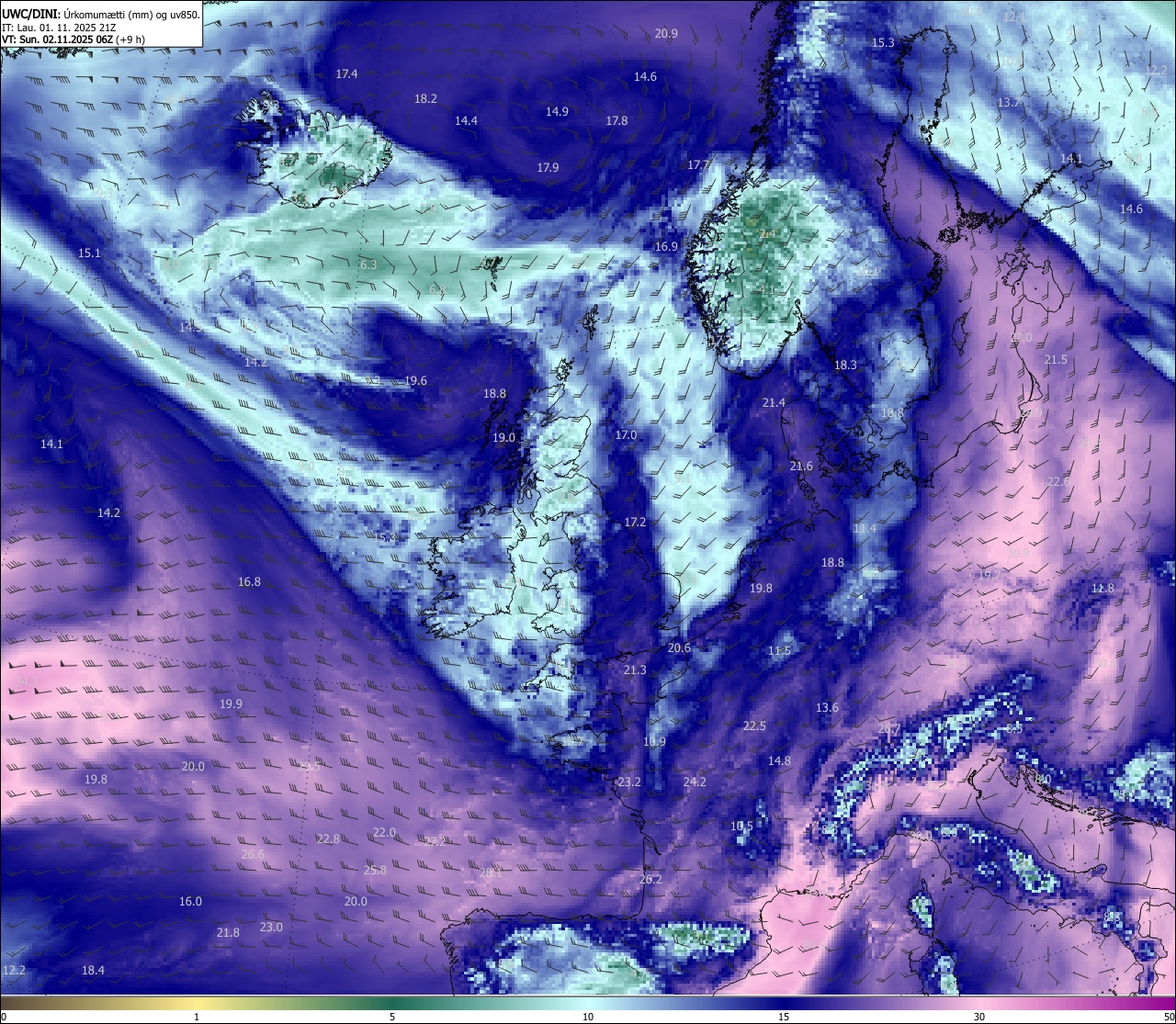Click the 13.6 value over southern Germany
The height and width of the screenshot is (1024, 1176).
pyautogui.click(x=827, y=708)
